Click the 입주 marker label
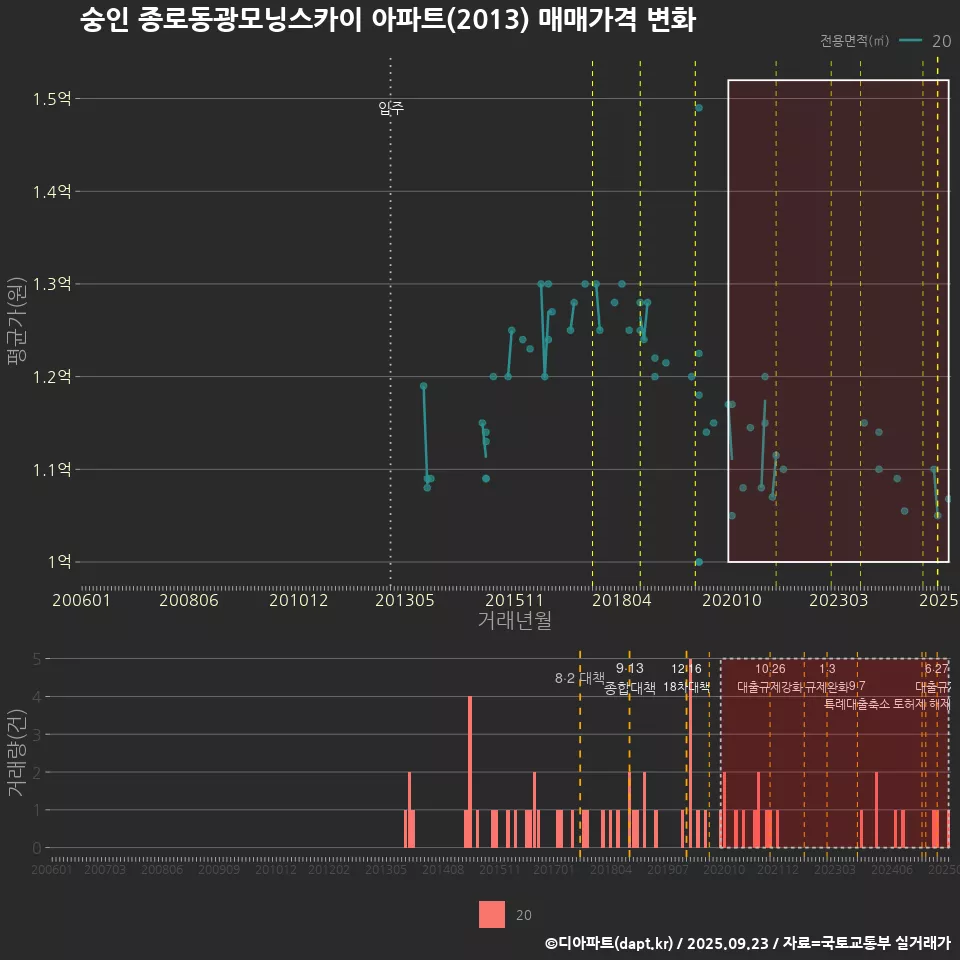960x960 pixels. 391,109
